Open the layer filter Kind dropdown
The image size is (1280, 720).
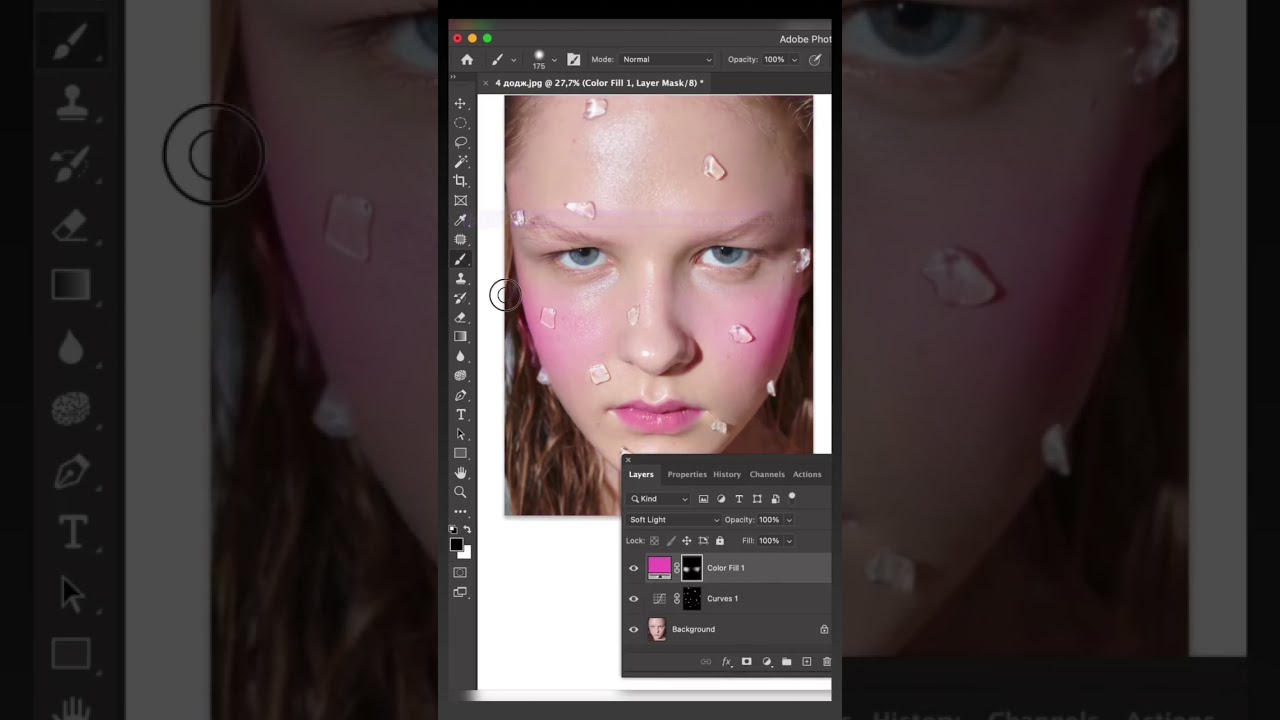tap(659, 499)
